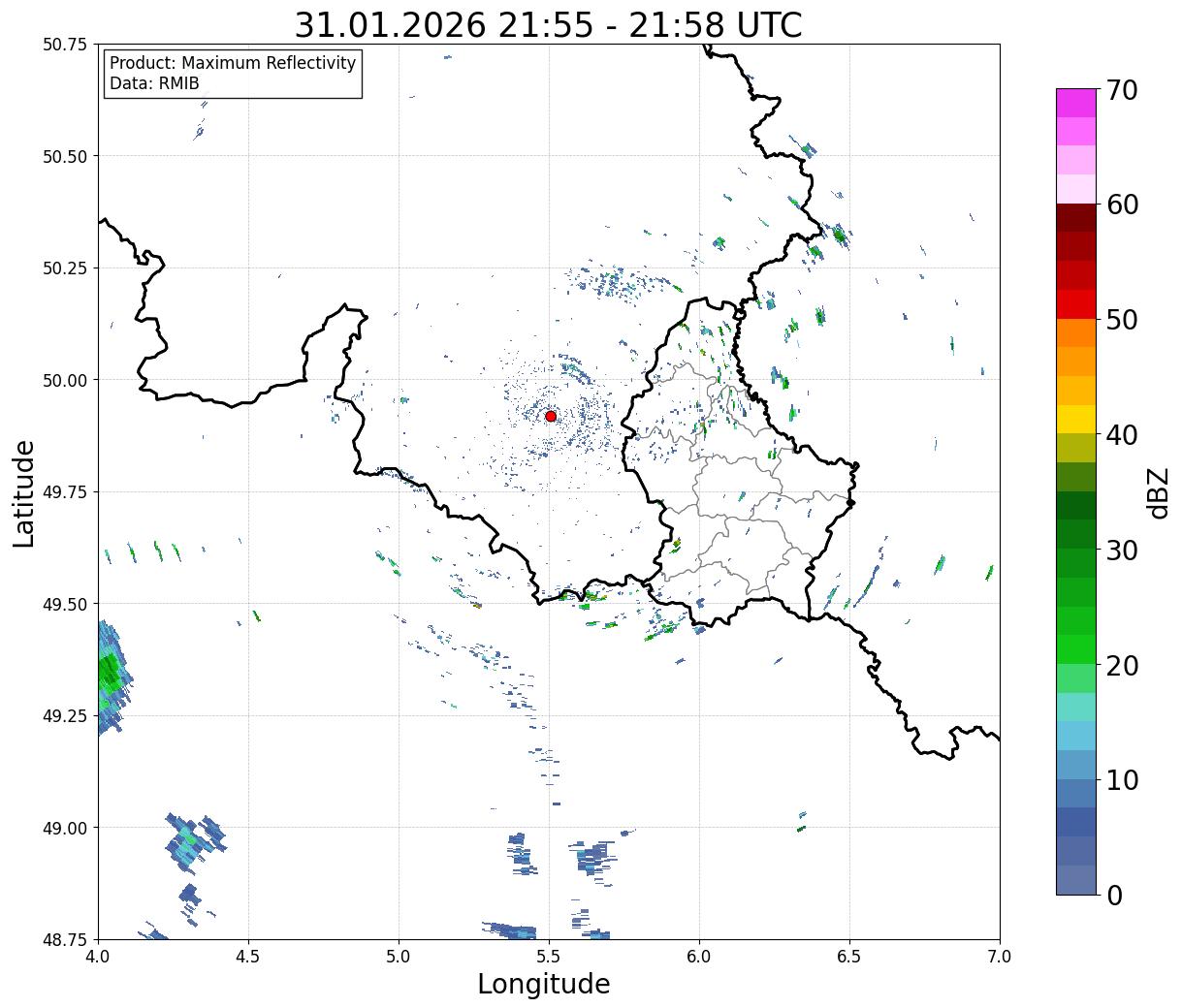
Task: Click the longitude tick label 7.0
Action: [1000, 957]
